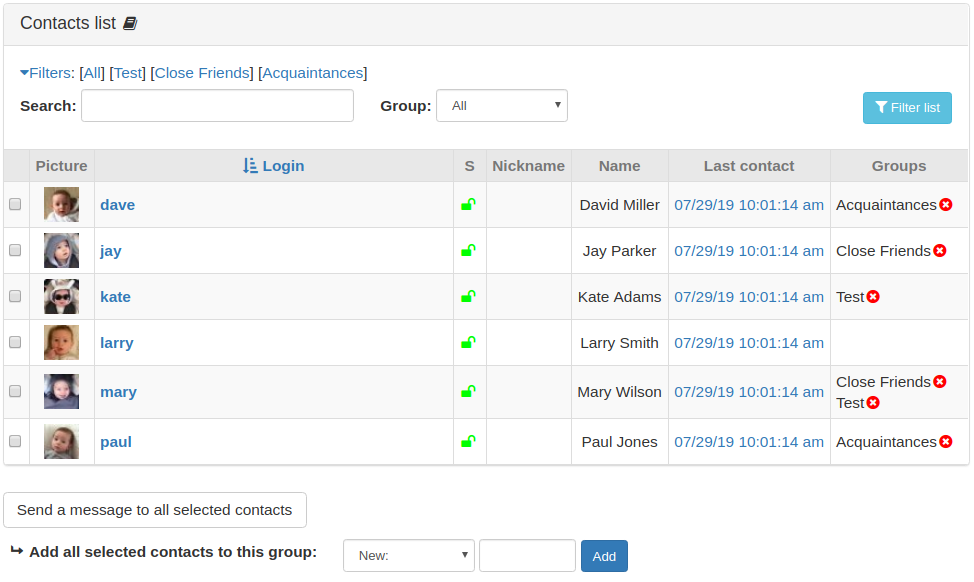This screenshot has height=582, width=974.
Task: Focus the new group name field
Action: point(527,555)
